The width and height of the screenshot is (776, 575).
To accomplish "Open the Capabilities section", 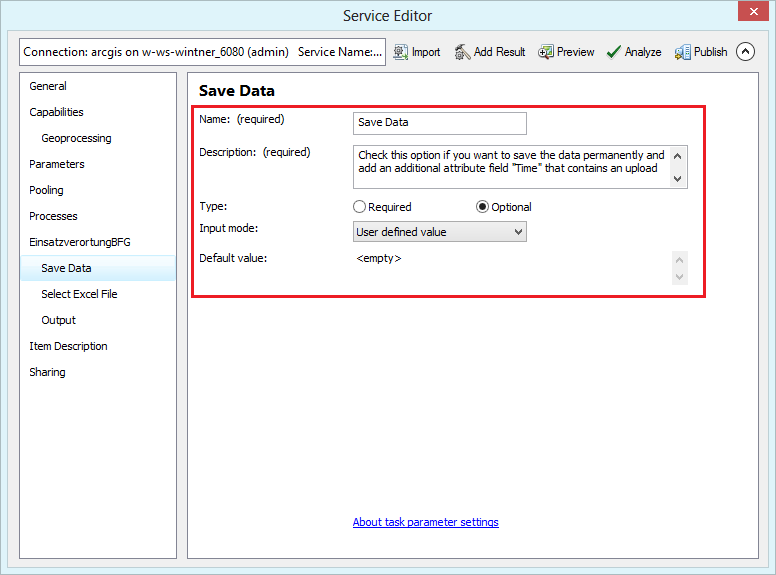I will [56, 112].
